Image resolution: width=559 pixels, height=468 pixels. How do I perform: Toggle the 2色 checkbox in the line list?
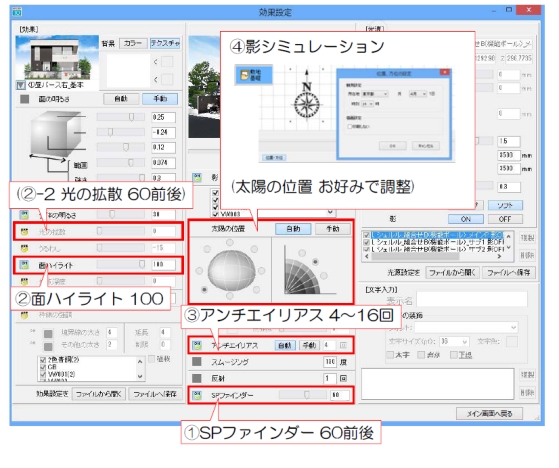tap(43, 360)
